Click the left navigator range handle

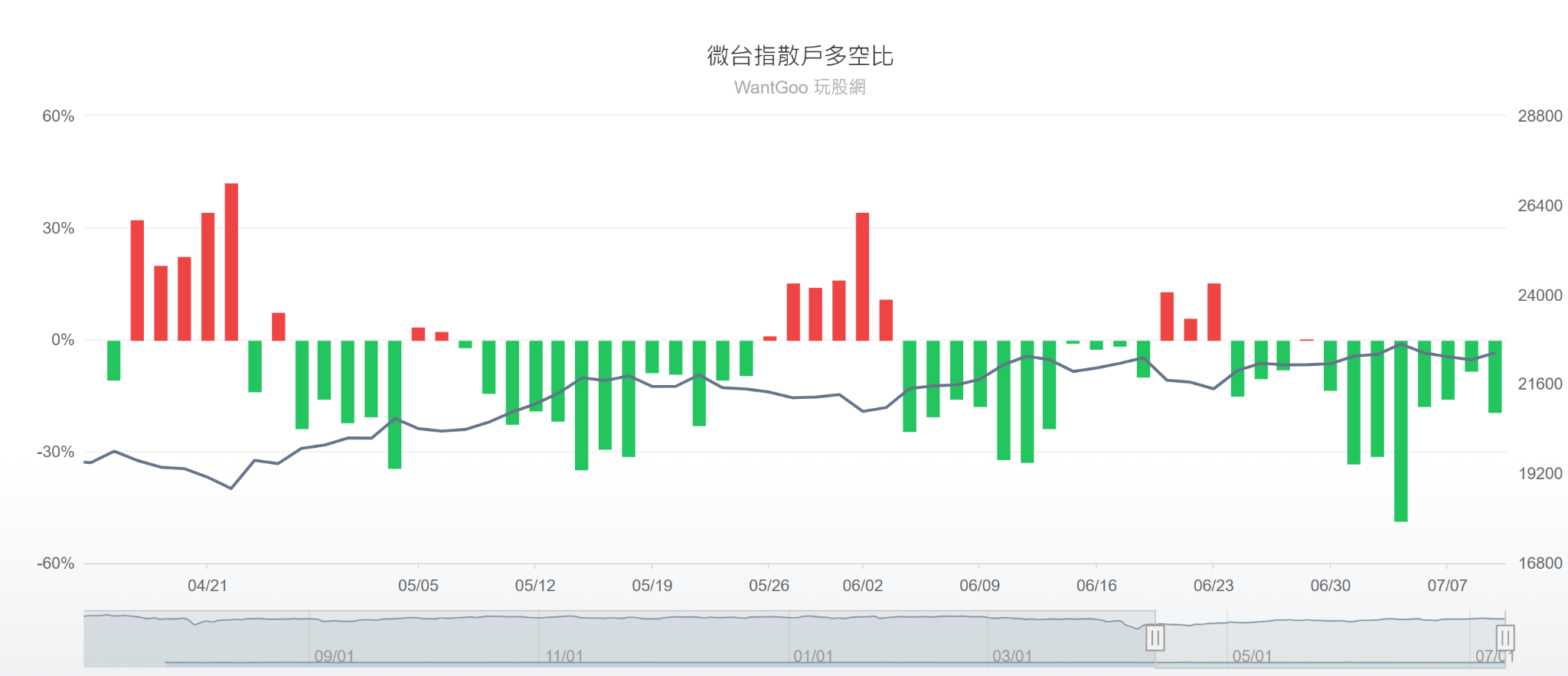pos(1155,637)
